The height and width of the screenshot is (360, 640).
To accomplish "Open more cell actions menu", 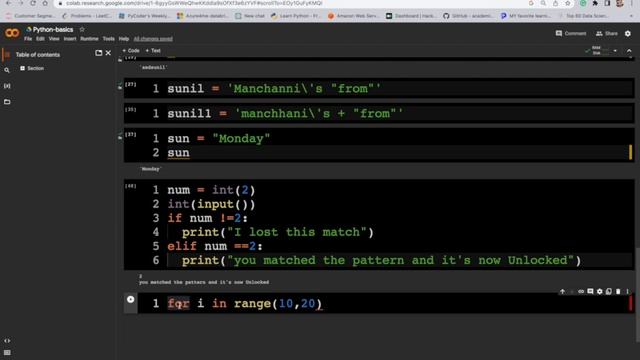I will click(627, 291).
